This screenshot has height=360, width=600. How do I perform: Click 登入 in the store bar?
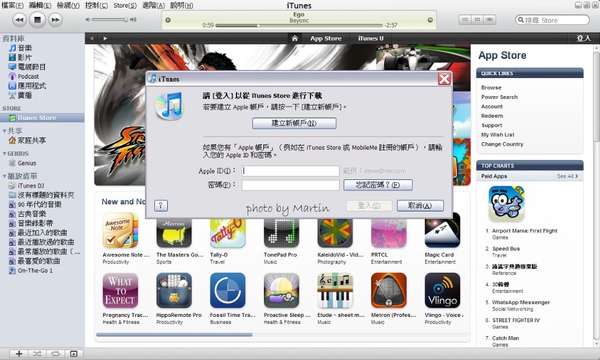(x=584, y=38)
